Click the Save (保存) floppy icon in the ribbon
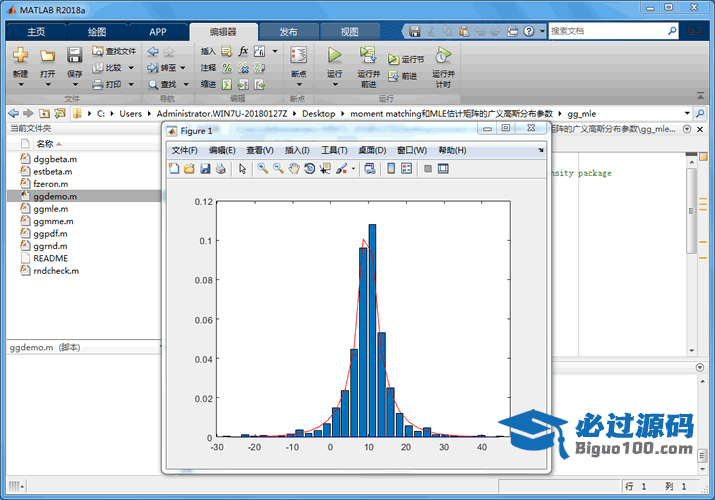Viewport: 715px width, 500px height. (x=74, y=55)
